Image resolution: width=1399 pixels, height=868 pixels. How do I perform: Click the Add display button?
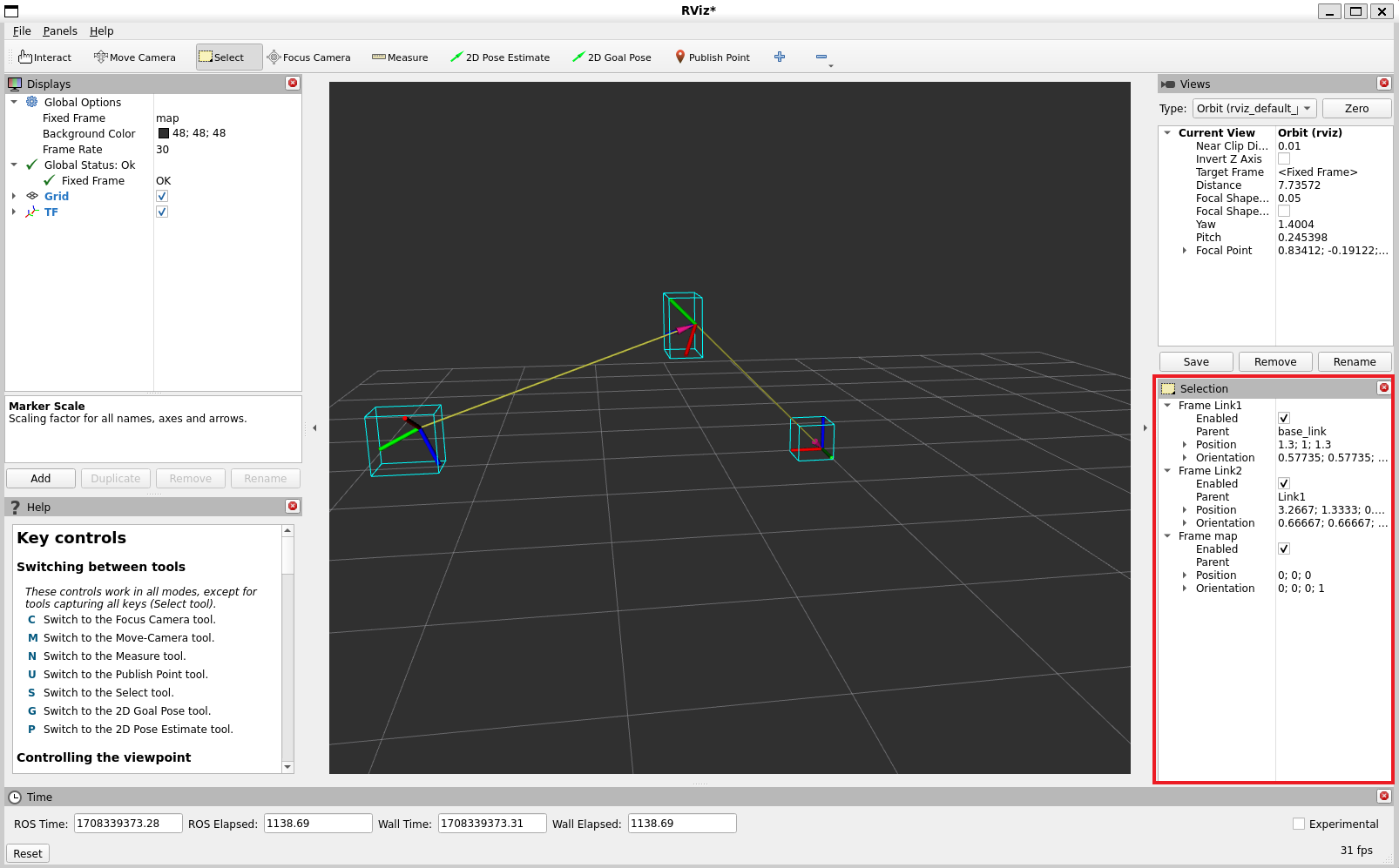41,479
